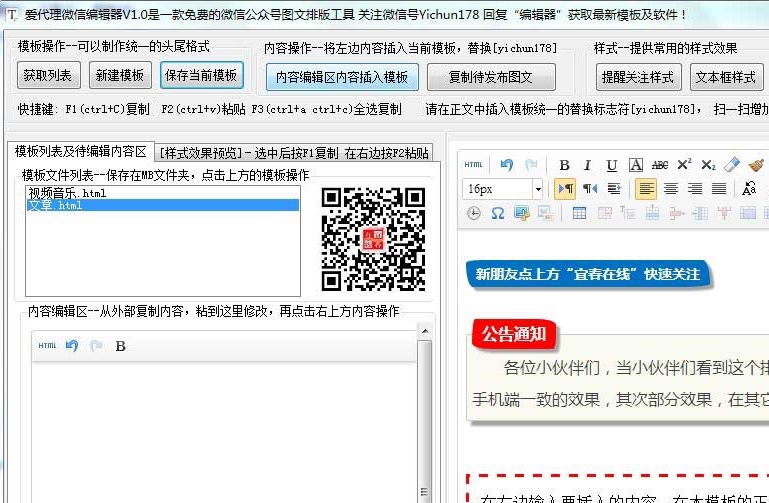Screen dimensions: 769x503
Task: Toggle bold in left content editor
Action: pos(121,346)
